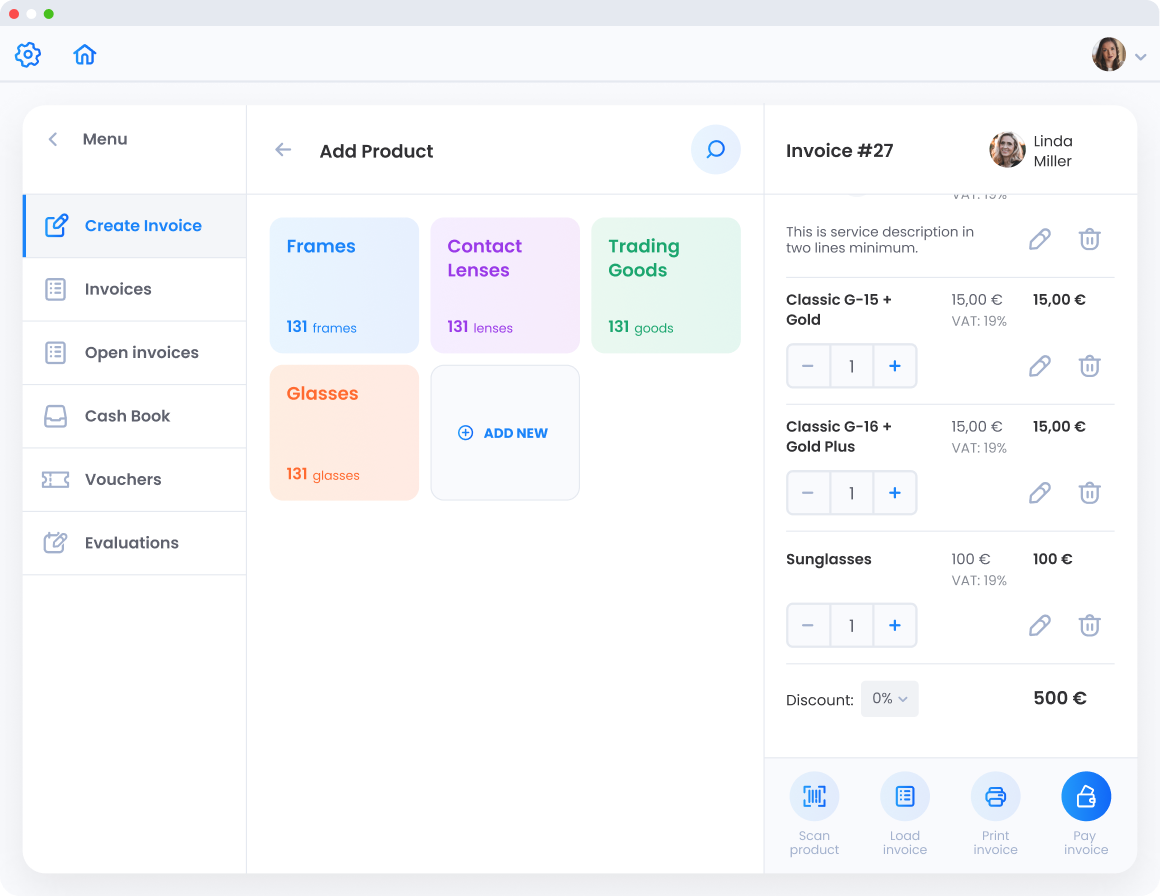Go to the home icon

tap(85, 55)
